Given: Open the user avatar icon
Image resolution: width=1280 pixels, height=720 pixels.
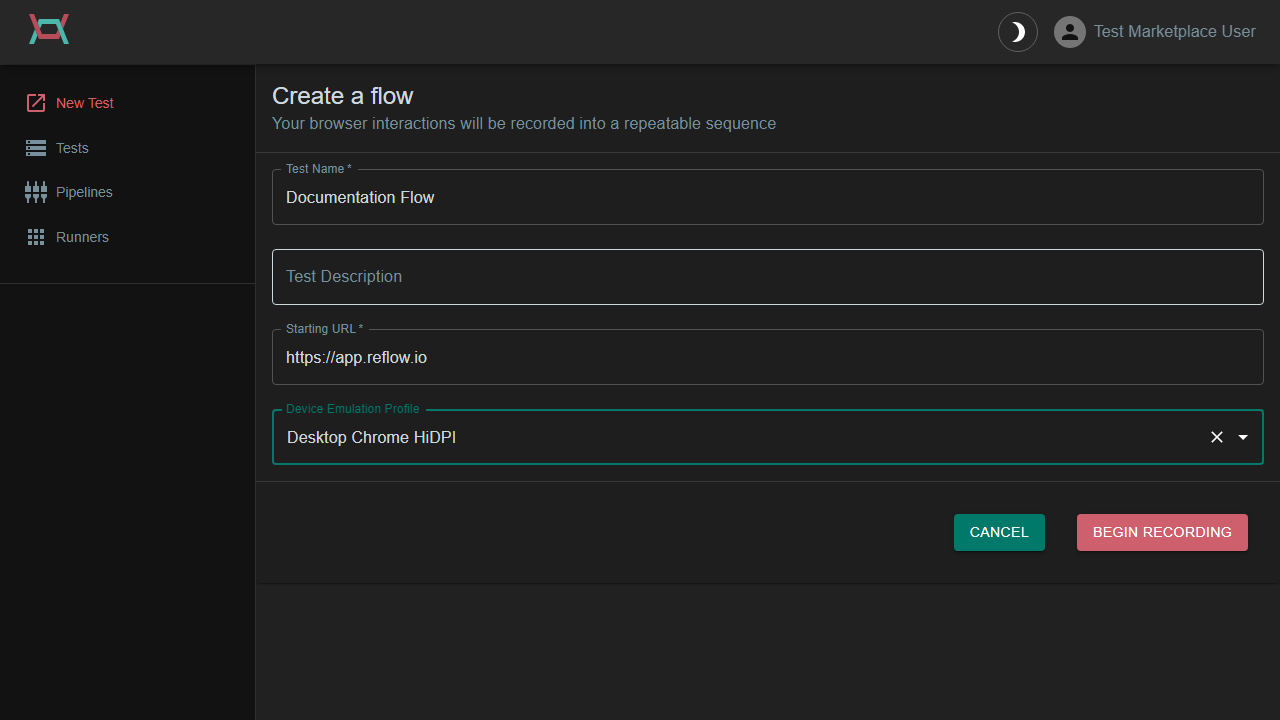Looking at the screenshot, I should click(x=1070, y=32).
